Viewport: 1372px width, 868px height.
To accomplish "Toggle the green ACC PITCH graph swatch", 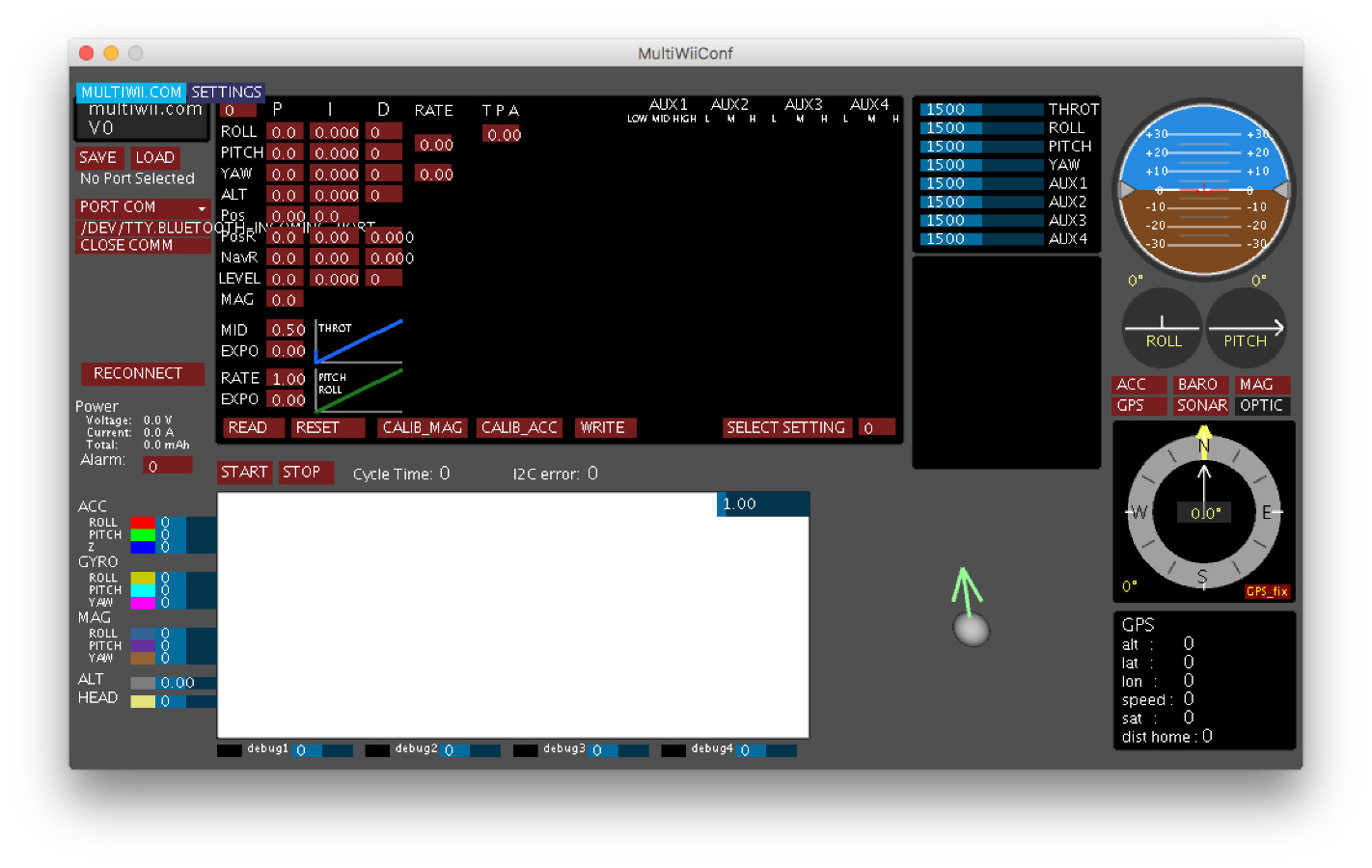I will (x=143, y=535).
